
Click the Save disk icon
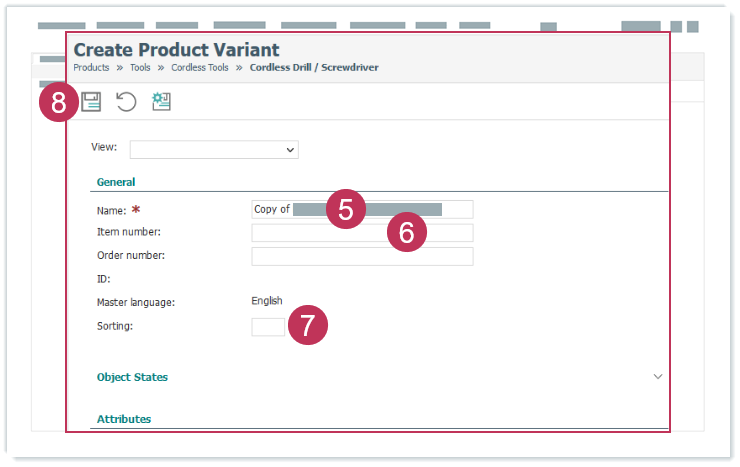pos(92,101)
